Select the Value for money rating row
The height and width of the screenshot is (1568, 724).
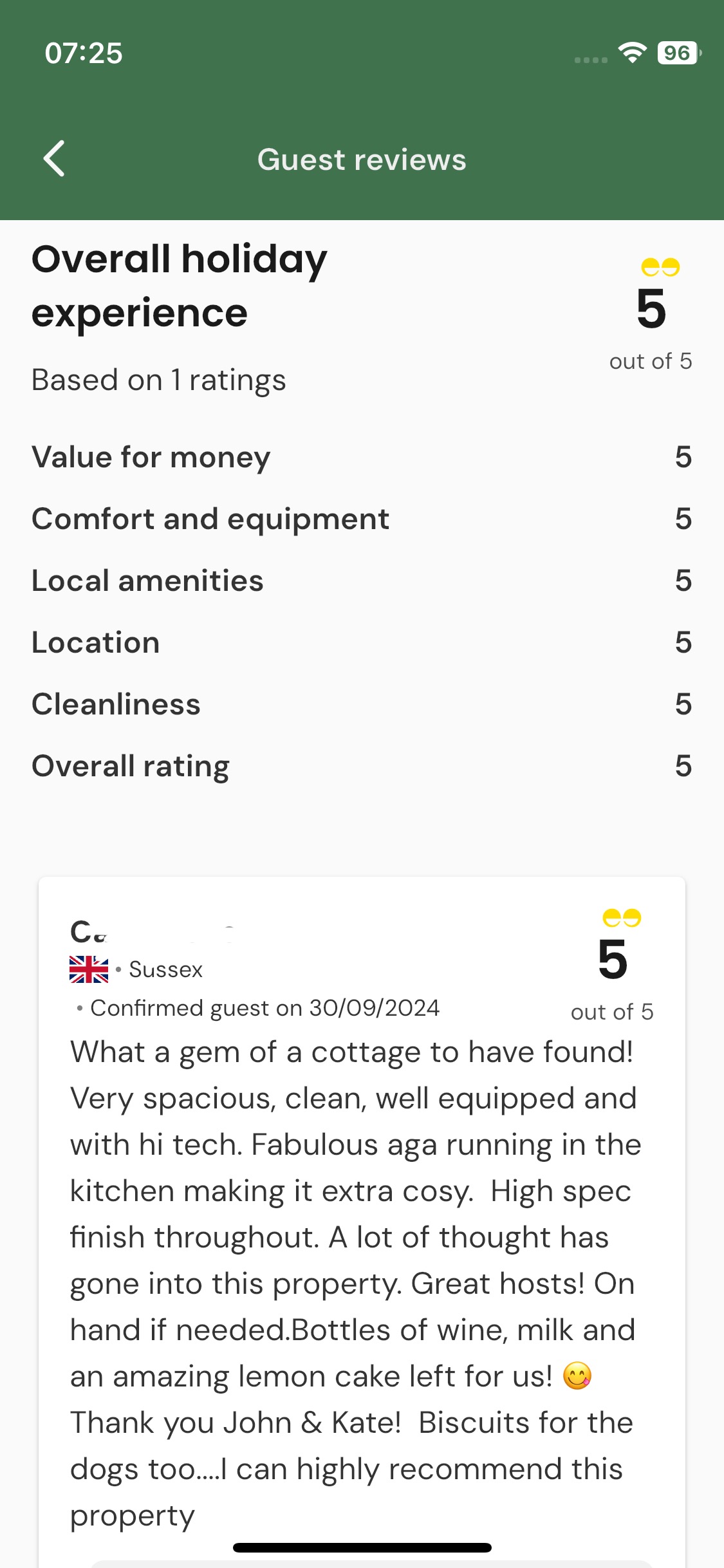click(362, 457)
